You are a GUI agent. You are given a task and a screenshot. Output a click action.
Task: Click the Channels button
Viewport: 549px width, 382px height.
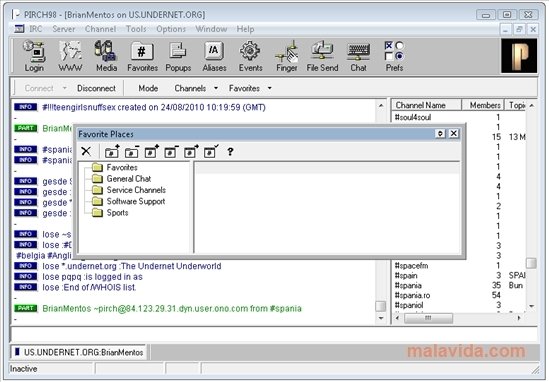(x=190, y=88)
